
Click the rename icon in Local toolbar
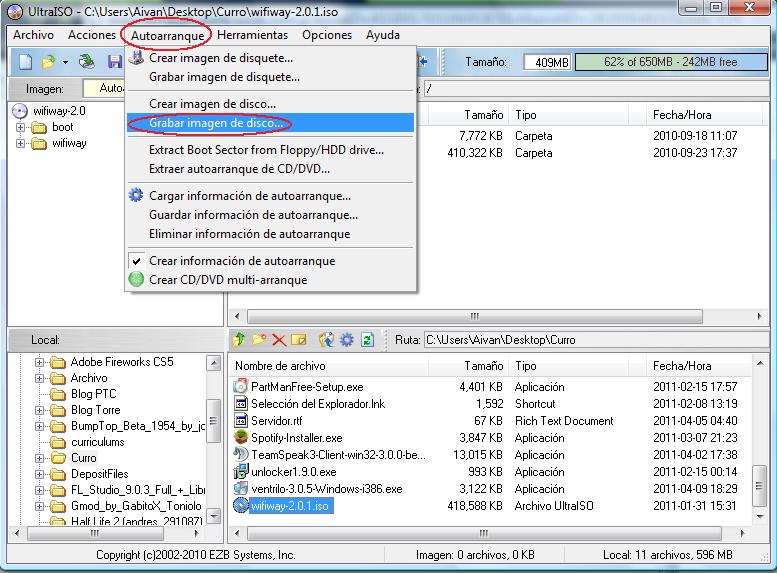(299, 340)
